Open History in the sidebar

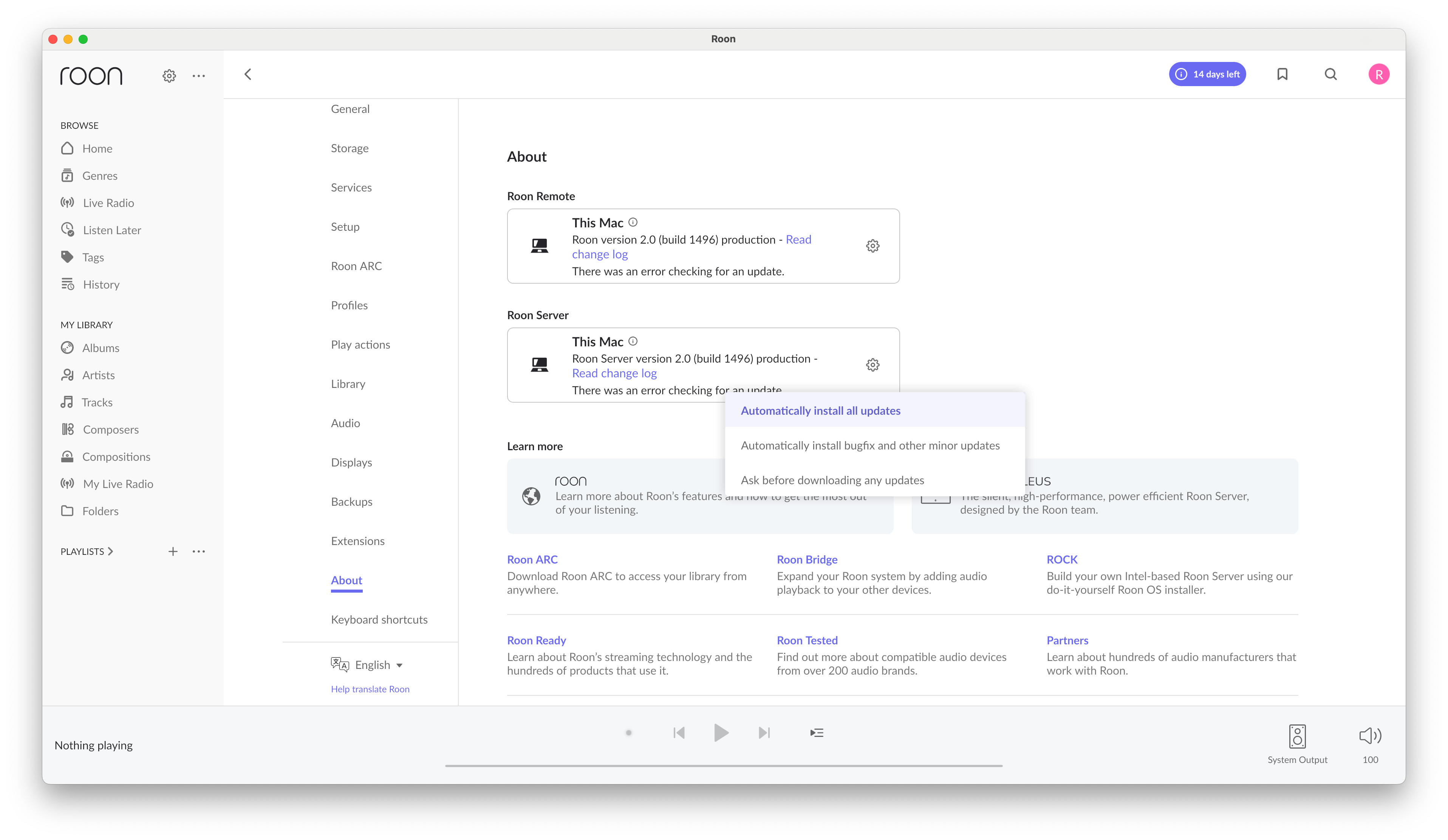coord(90,284)
